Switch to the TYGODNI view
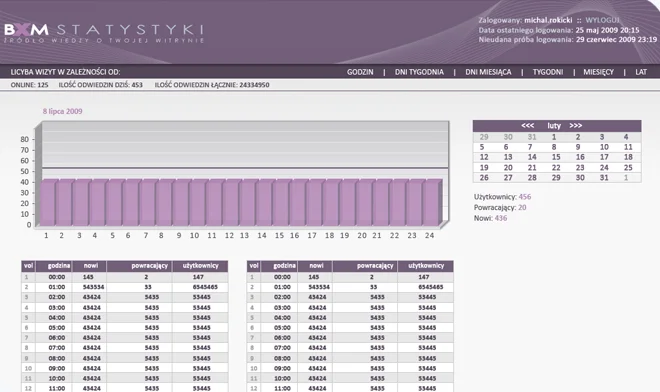The image size is (660, 392). [x=548, y=72]
